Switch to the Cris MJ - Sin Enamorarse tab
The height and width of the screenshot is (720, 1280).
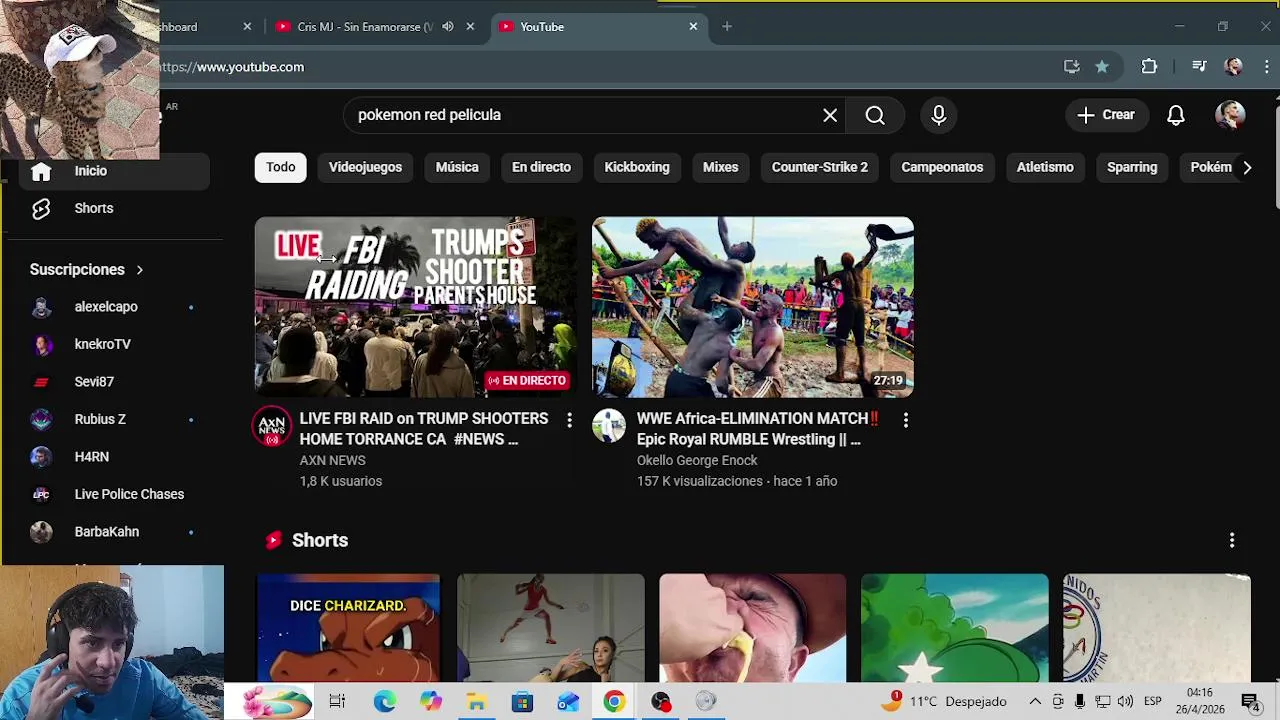click(364, 27)
